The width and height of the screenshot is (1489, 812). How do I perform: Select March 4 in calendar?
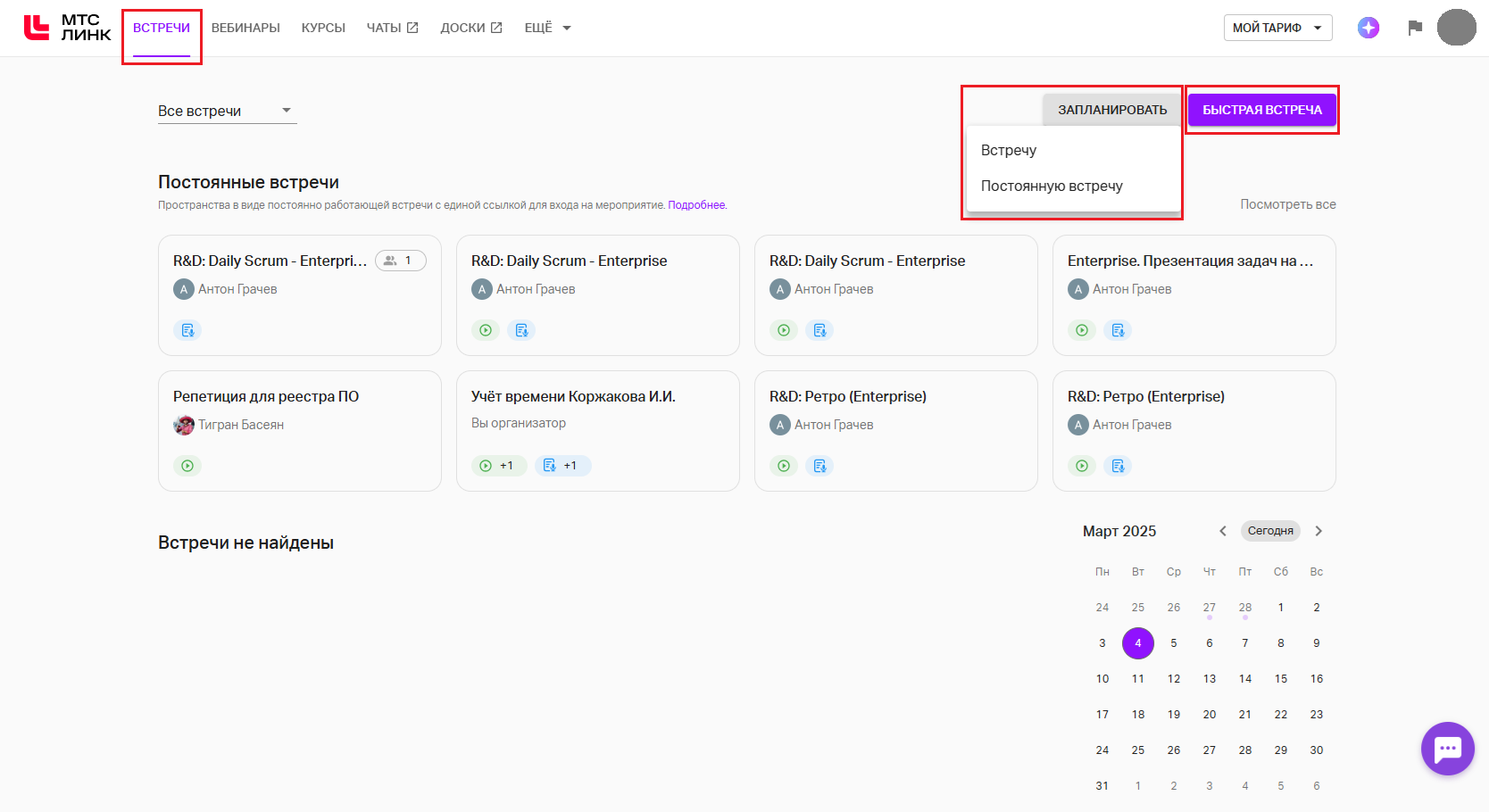[x=1138, y=643]
